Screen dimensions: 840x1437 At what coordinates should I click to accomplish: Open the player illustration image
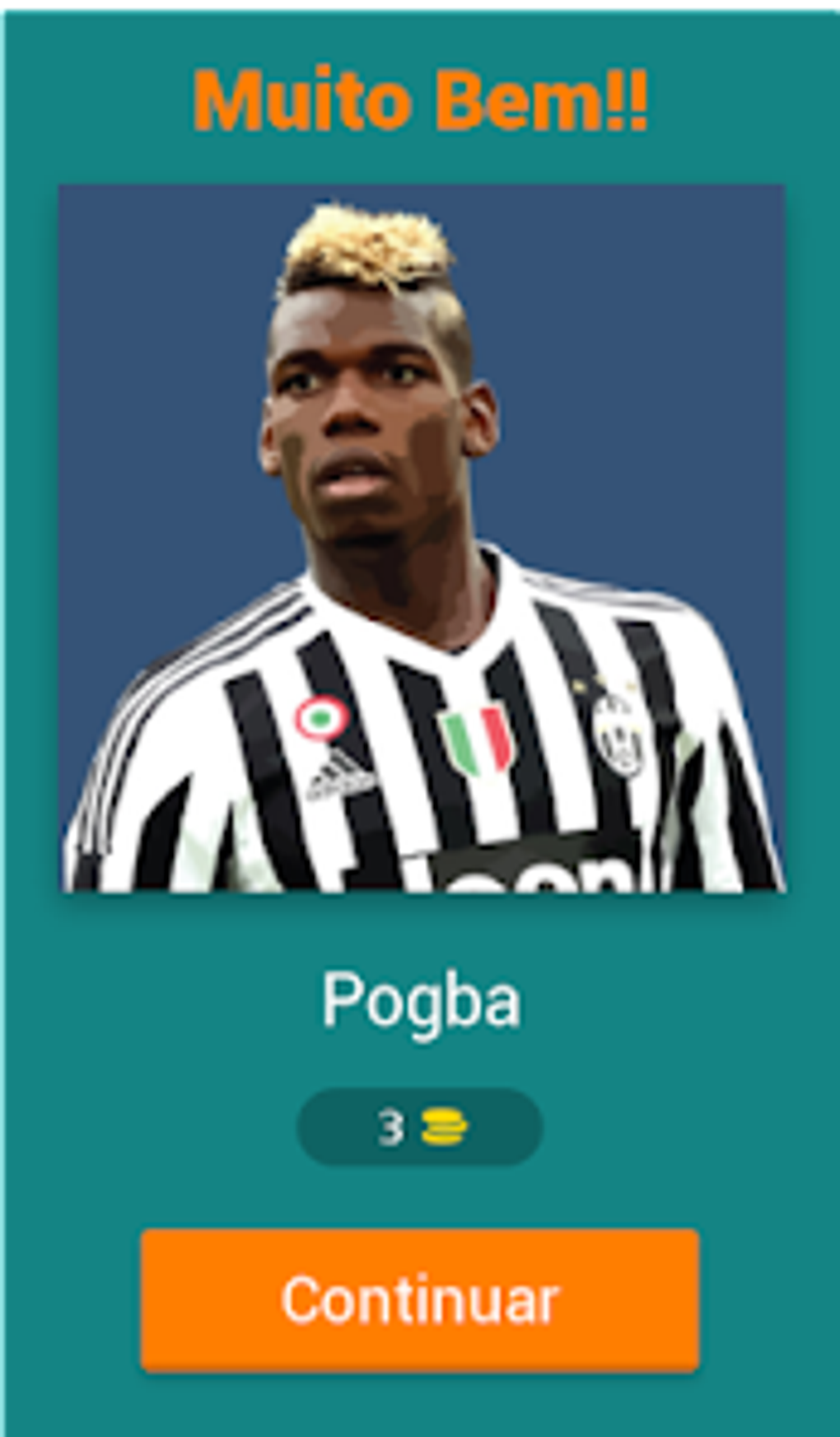[422, 538]
